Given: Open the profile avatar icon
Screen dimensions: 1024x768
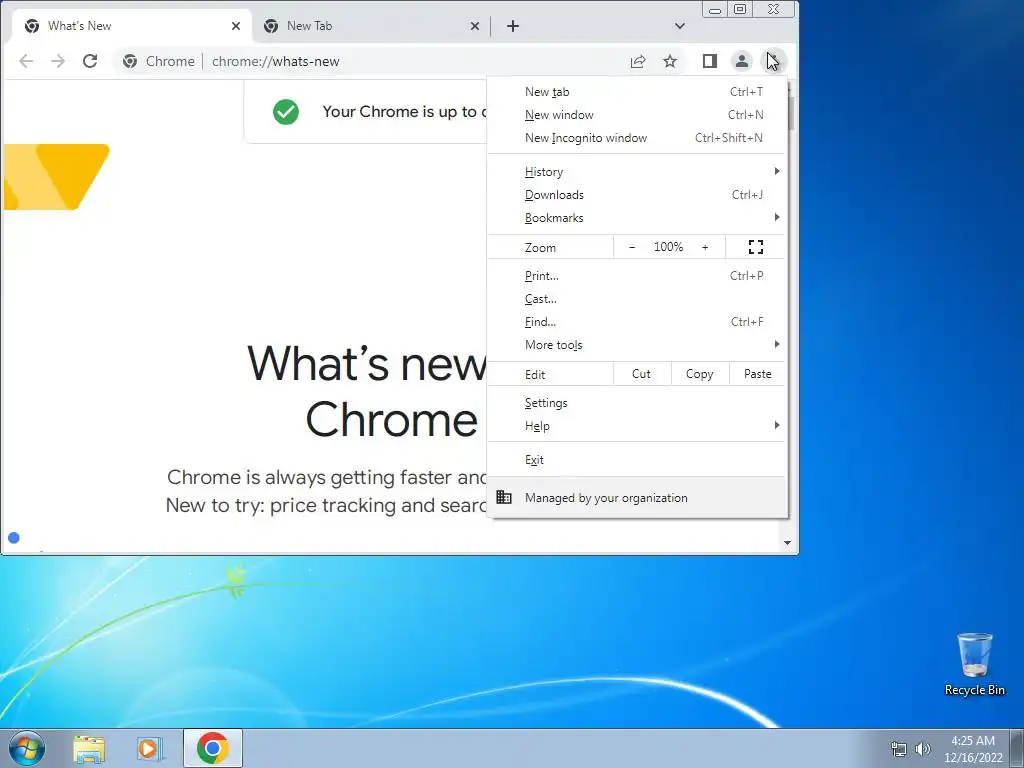Looking at the screenshot, I should (x=742, y=61).
